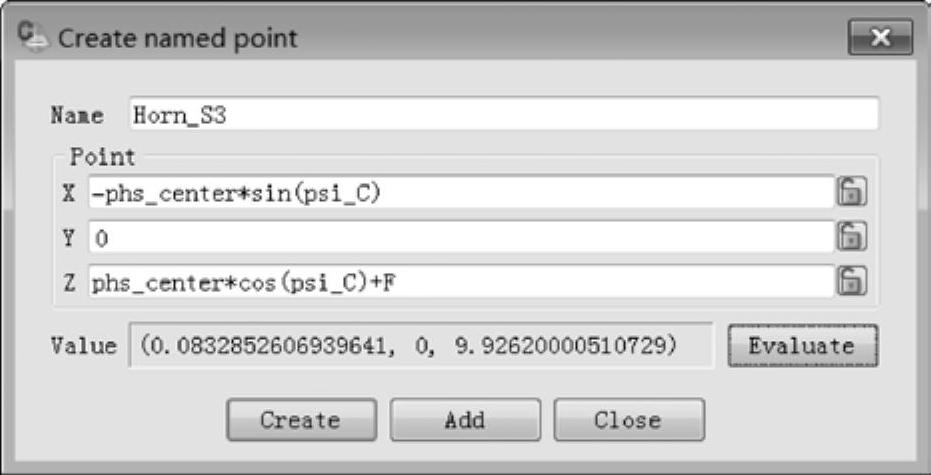
Task: Close the dialog with the title bar X
Action: (881, 37)
